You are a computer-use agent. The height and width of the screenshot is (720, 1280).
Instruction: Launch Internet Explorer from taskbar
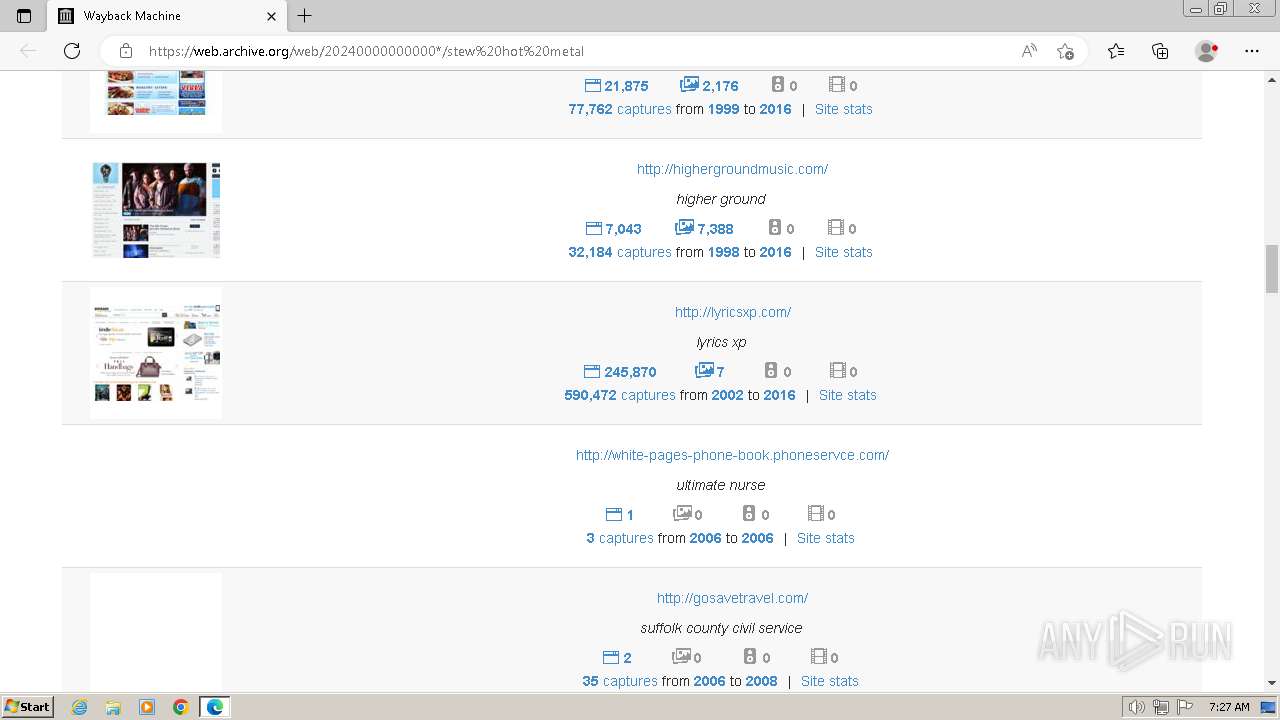79,707
